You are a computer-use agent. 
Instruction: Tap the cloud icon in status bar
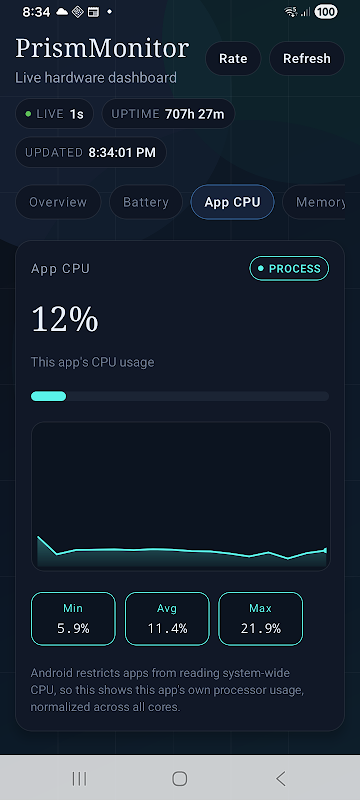coord(62,12)
